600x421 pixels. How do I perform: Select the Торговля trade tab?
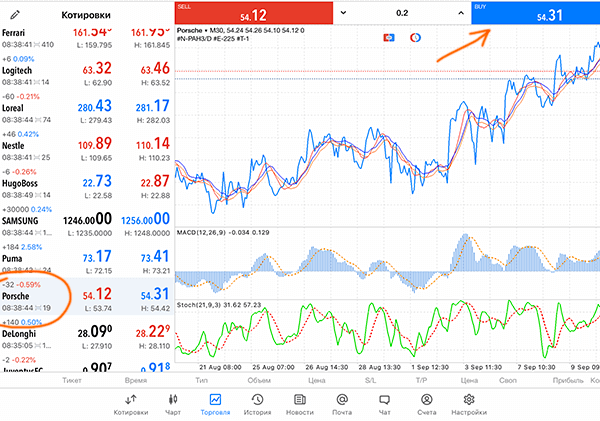[214, 404]
